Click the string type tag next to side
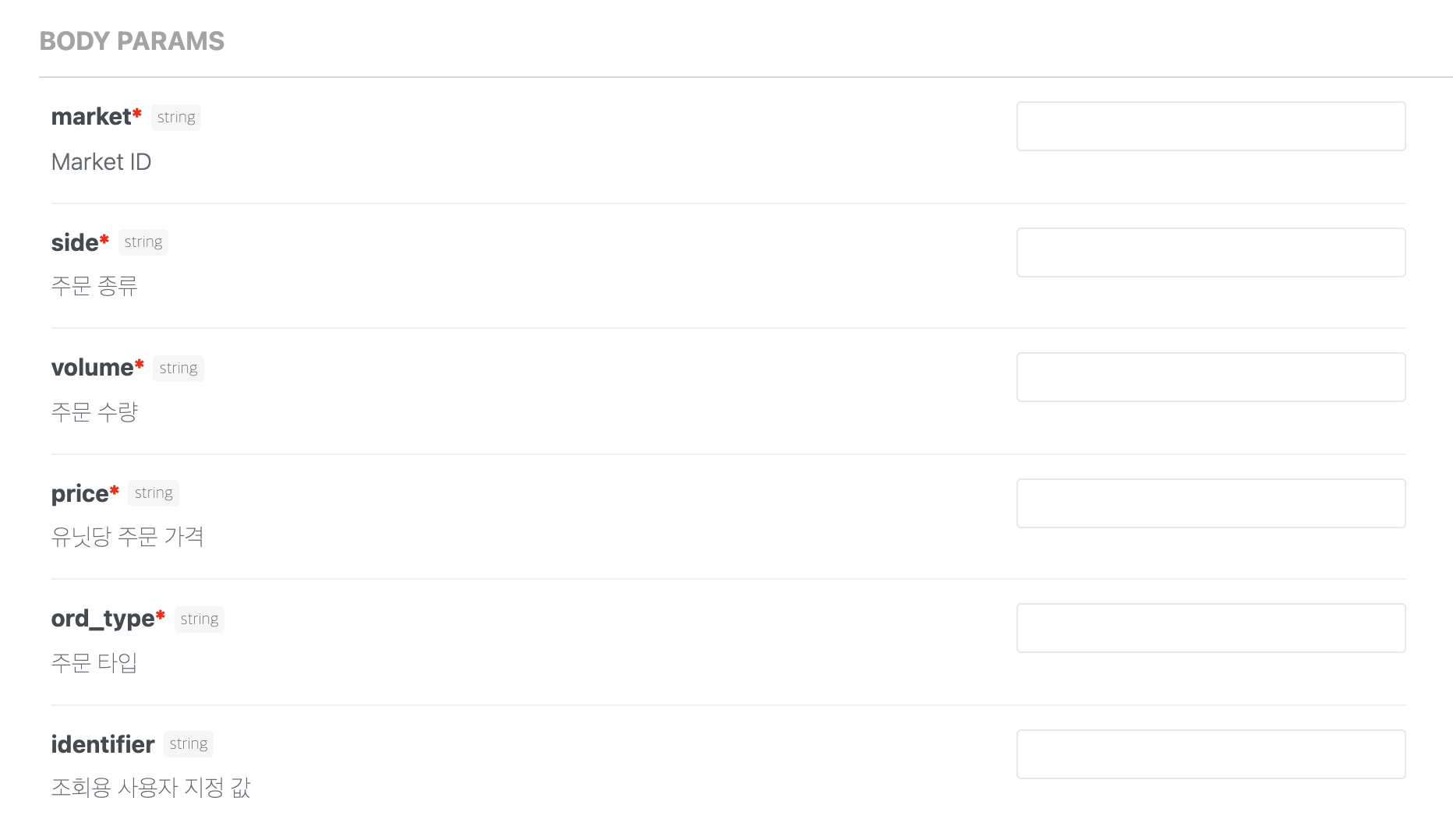This screenshot has width=1453, height=840. pos(143,242)
